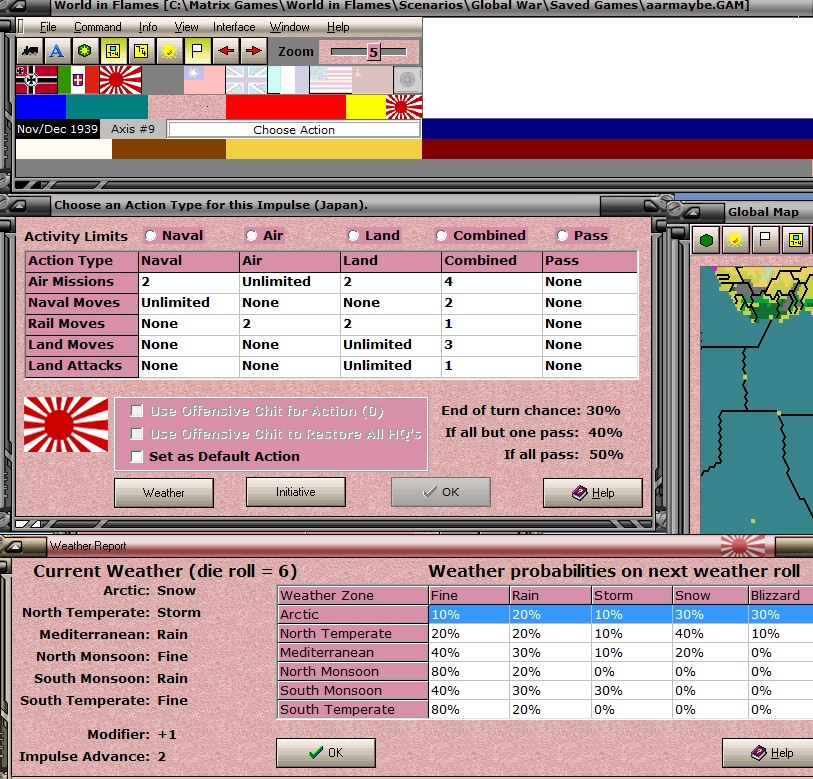Click the yellow 7-4 unit icon in the main toolbar
This screenshot has width=813, height=779.
tap(113, 51)
